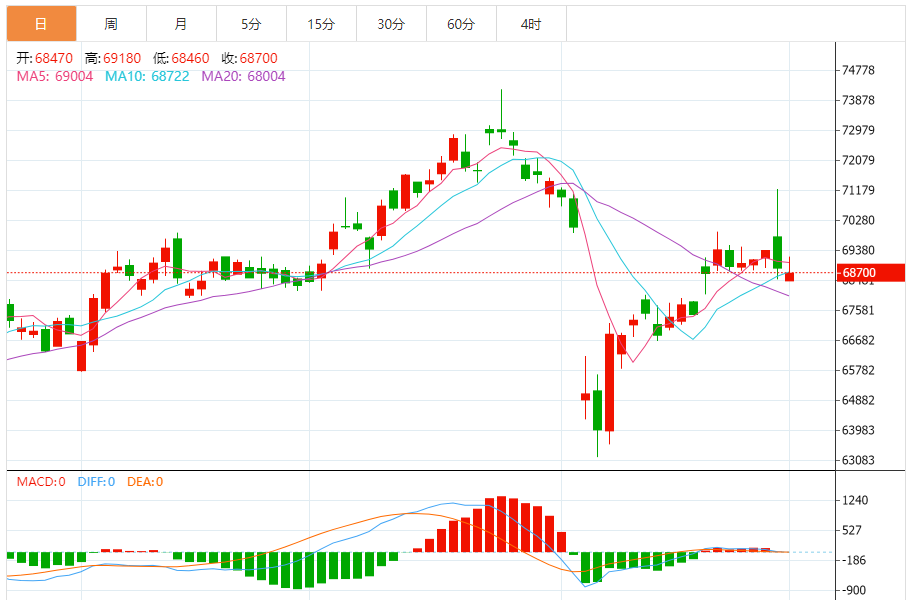
Task: Click the red 68700 current price tag
Action: 870,272
